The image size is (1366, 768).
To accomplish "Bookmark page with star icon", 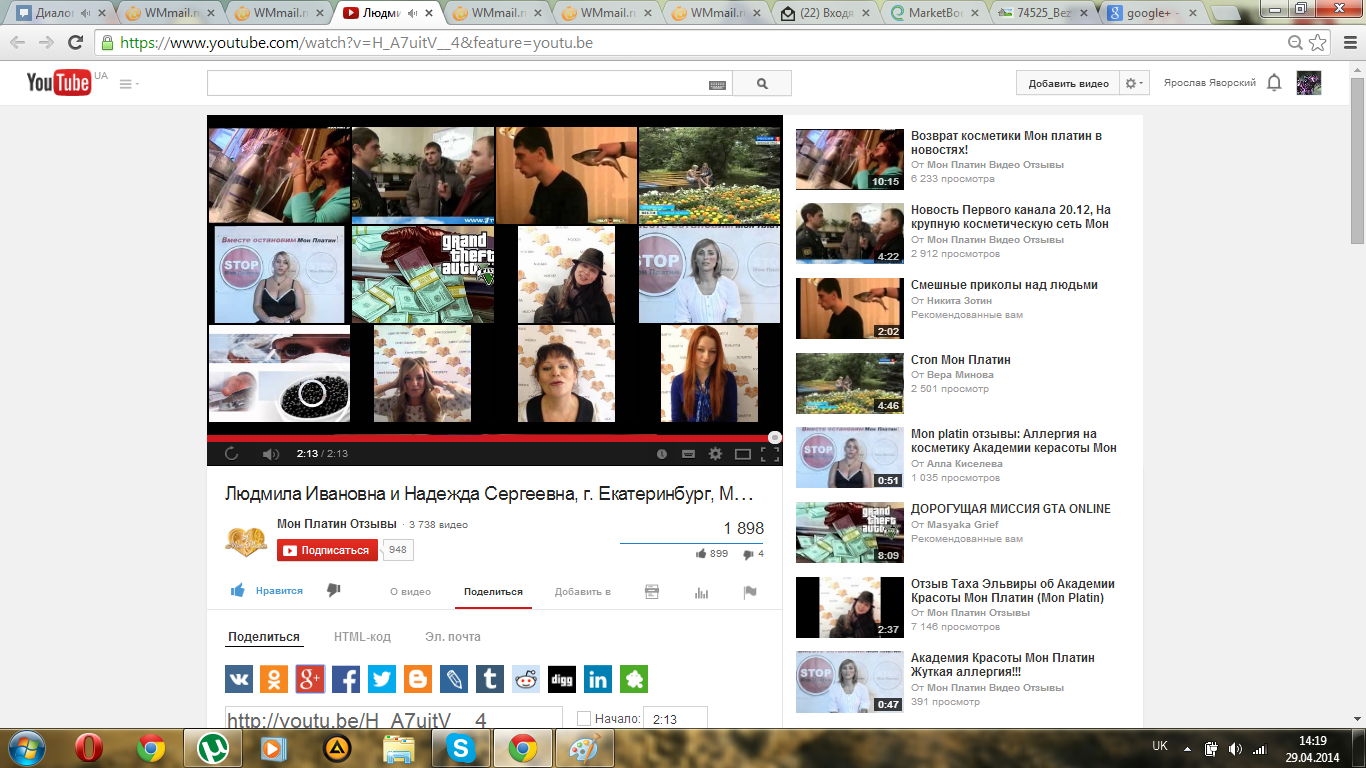I will tap(1318, 43).
